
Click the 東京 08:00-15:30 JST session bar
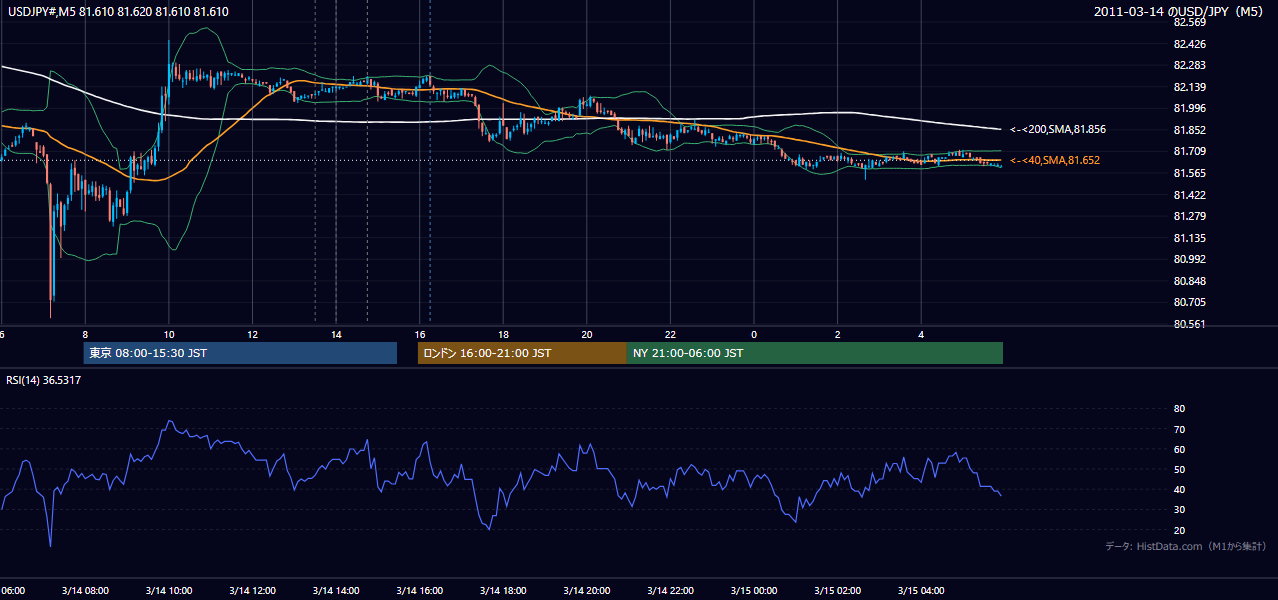pos(240,353)
